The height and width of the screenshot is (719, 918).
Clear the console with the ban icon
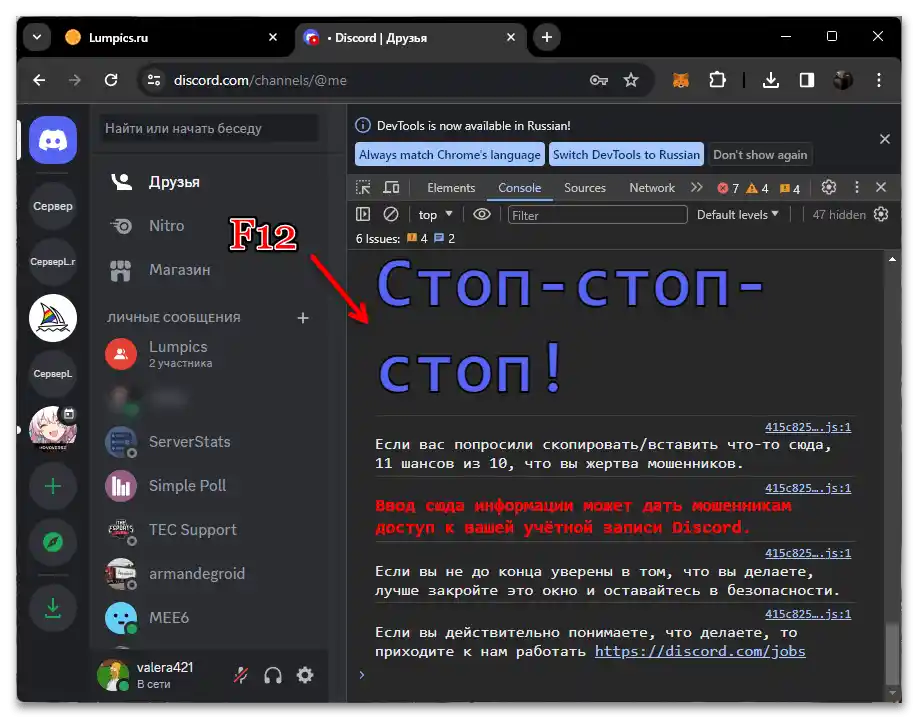tap(391, 215)
